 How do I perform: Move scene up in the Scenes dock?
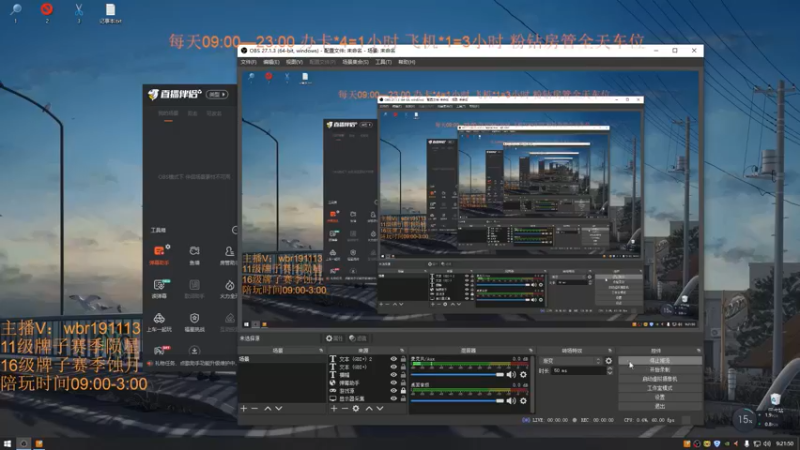(268, 409)
